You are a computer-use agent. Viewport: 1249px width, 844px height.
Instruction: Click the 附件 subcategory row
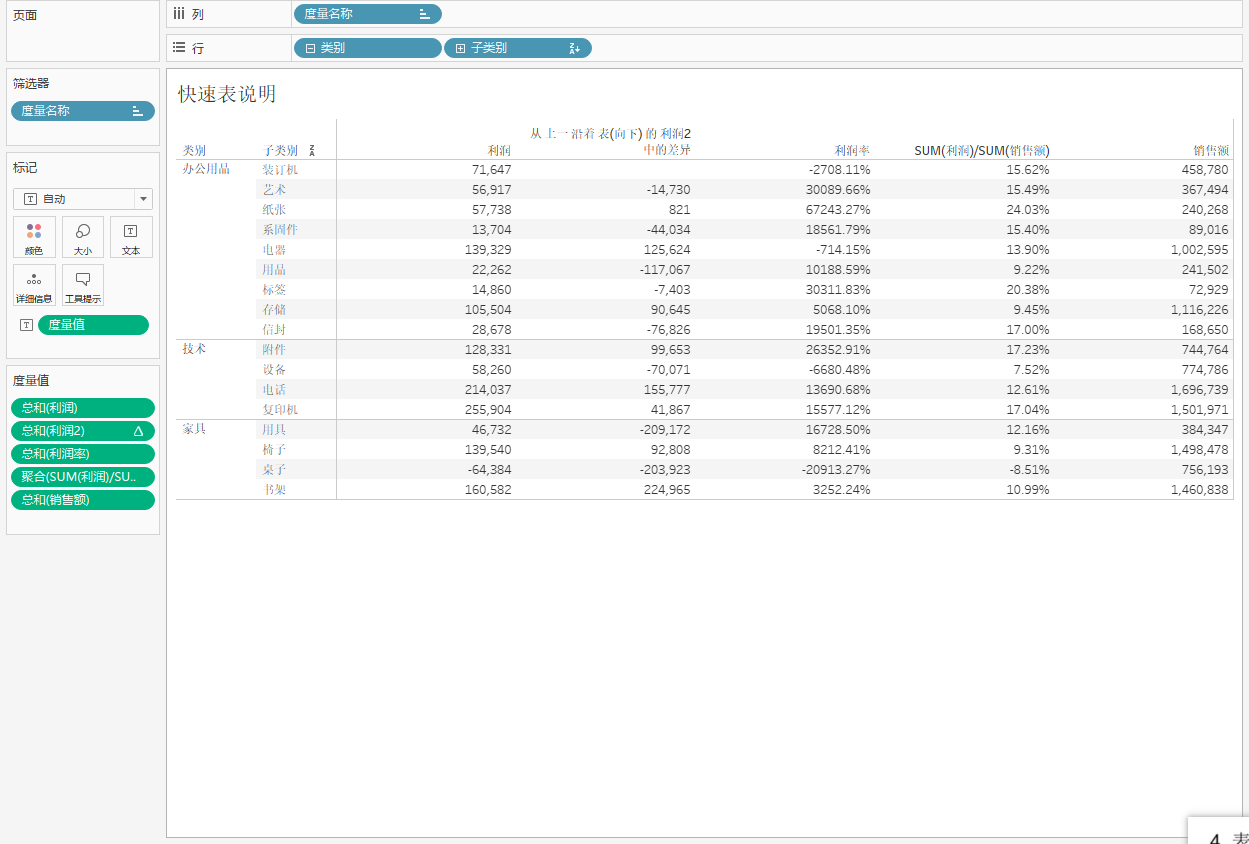[274, 350]
